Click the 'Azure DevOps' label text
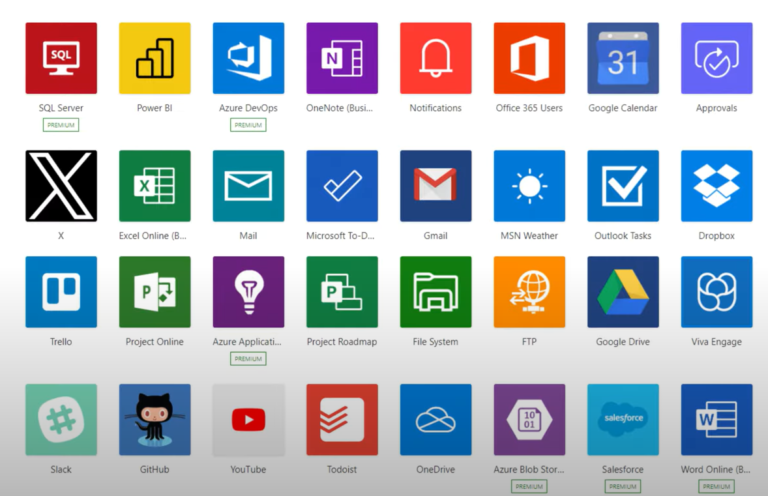 [x=248, y=108]
